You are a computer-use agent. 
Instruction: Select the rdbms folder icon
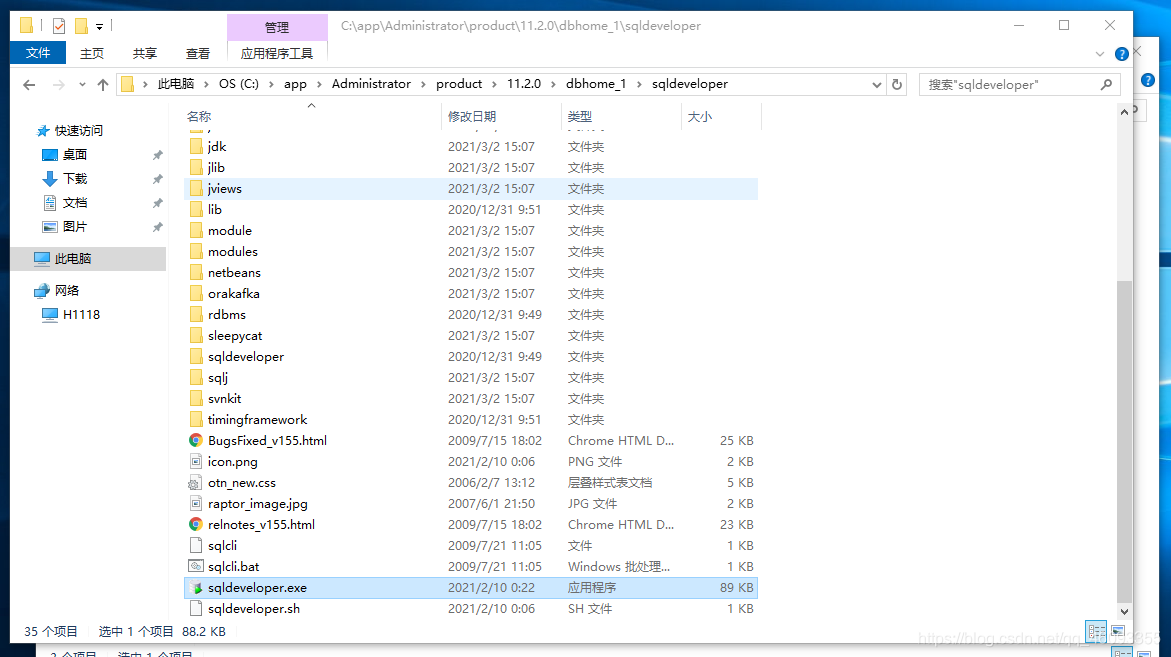coord(196,314)
